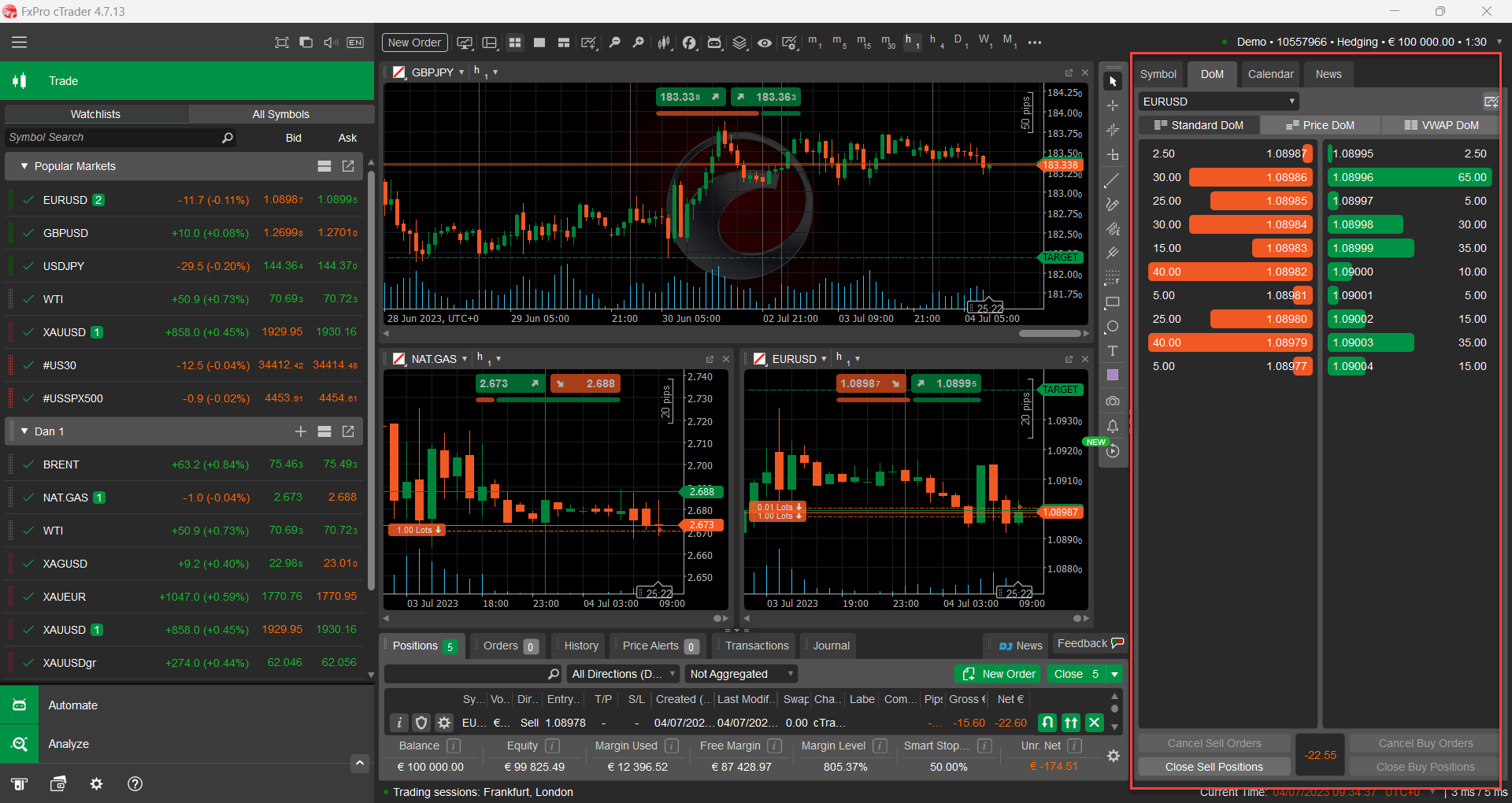Open market replay NEW icon
The image size is (1512, 803).
tap(1113, 451)
